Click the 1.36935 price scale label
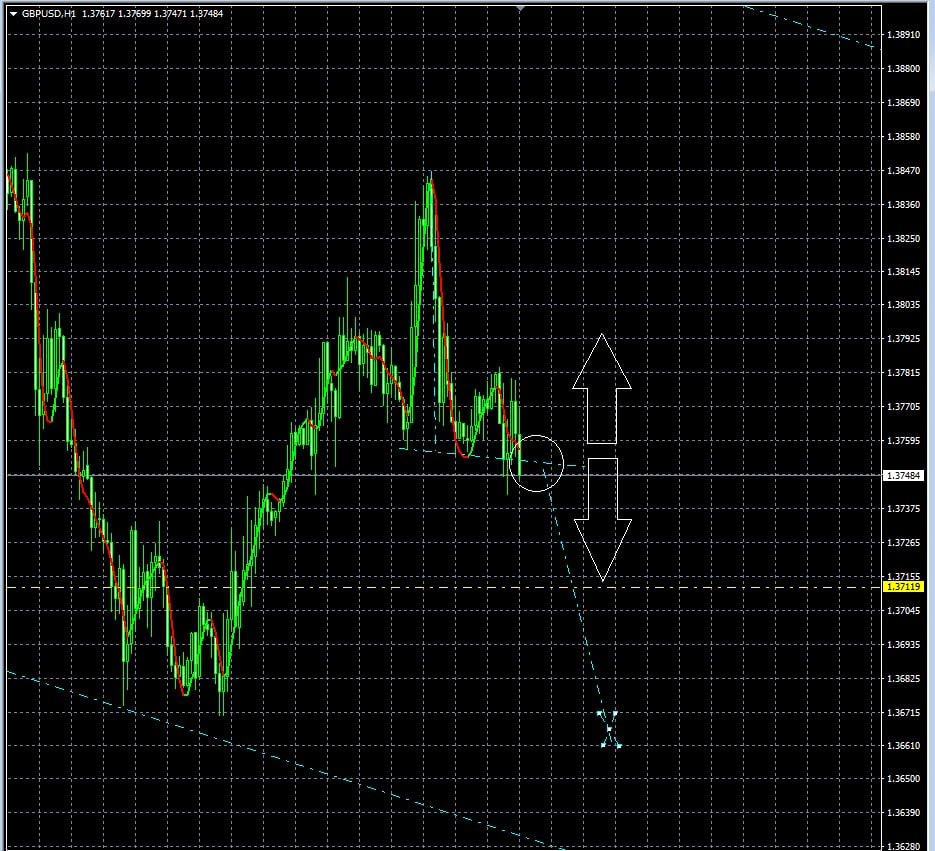 pyautogui.click(x=903, y=645)
